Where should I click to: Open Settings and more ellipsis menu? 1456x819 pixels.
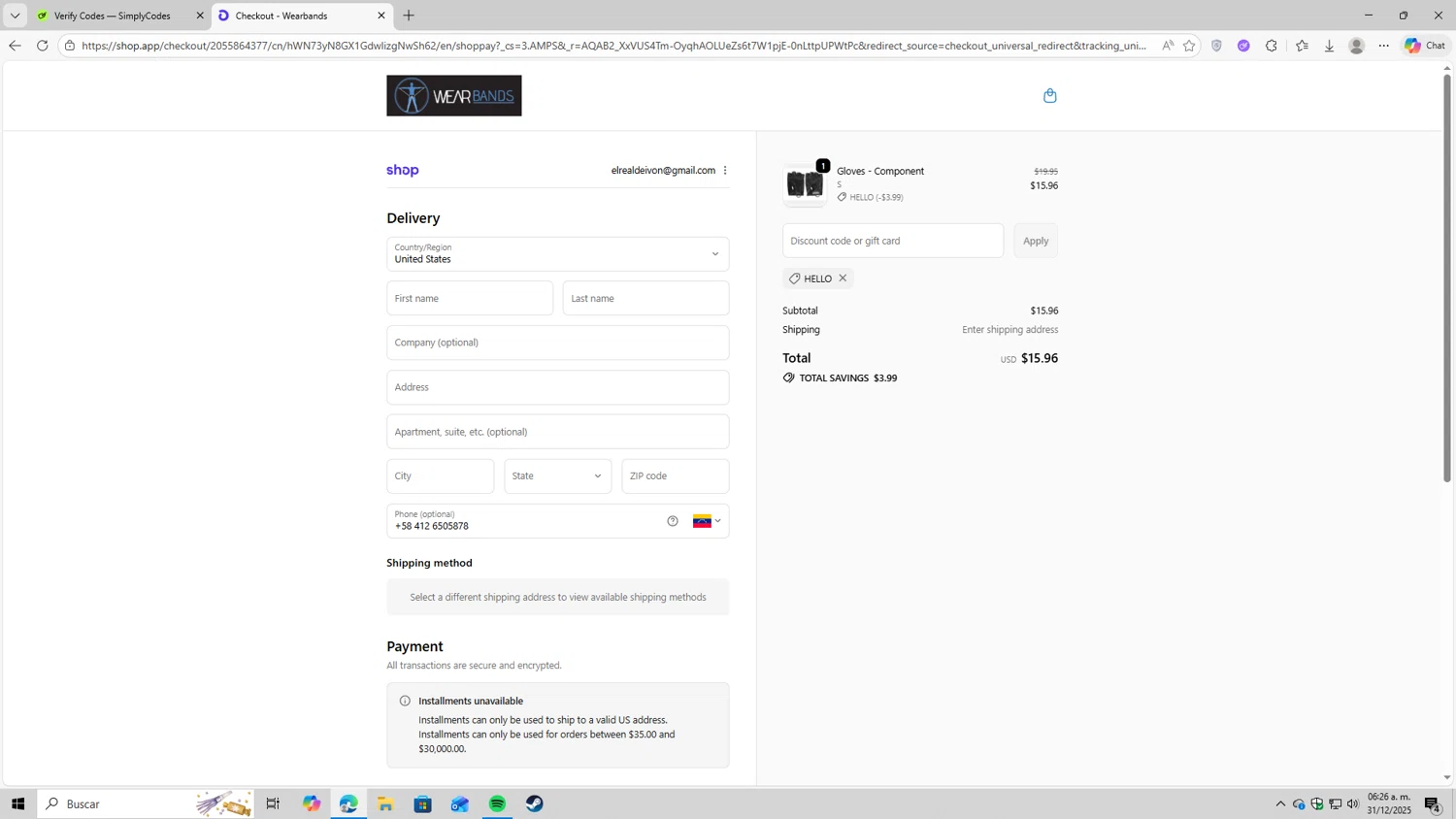[1384, 46]
